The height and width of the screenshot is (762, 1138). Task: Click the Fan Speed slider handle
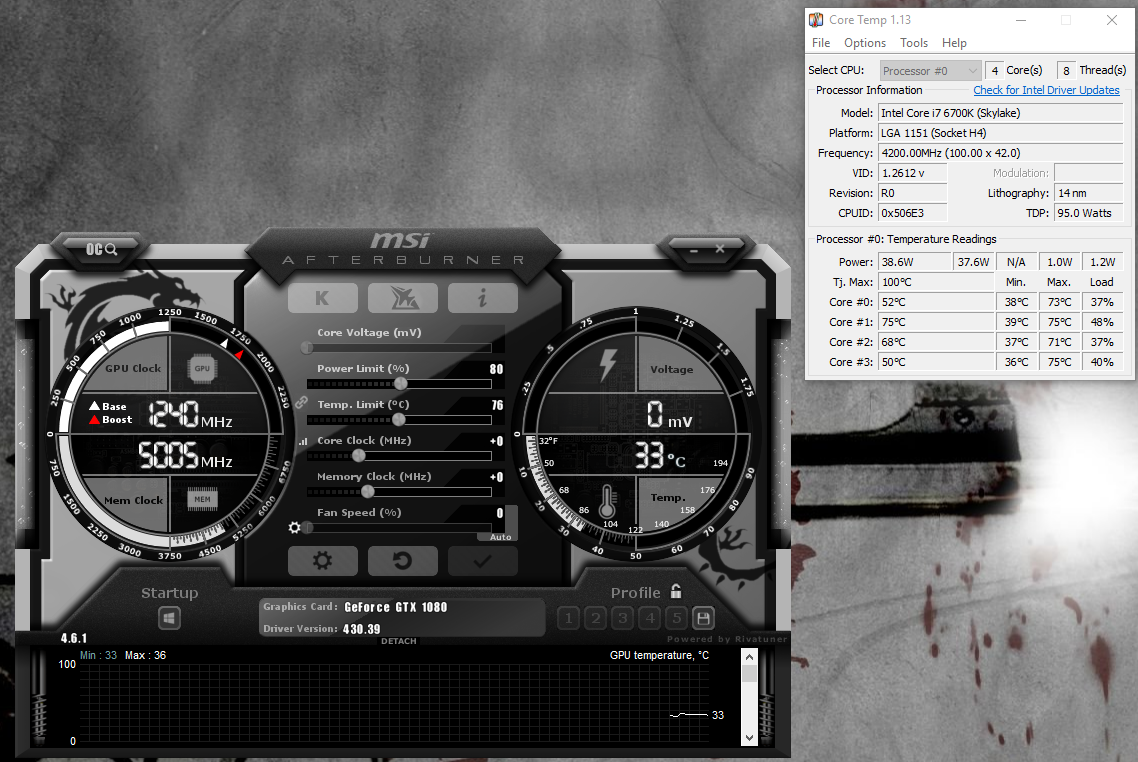click(307, 528)
